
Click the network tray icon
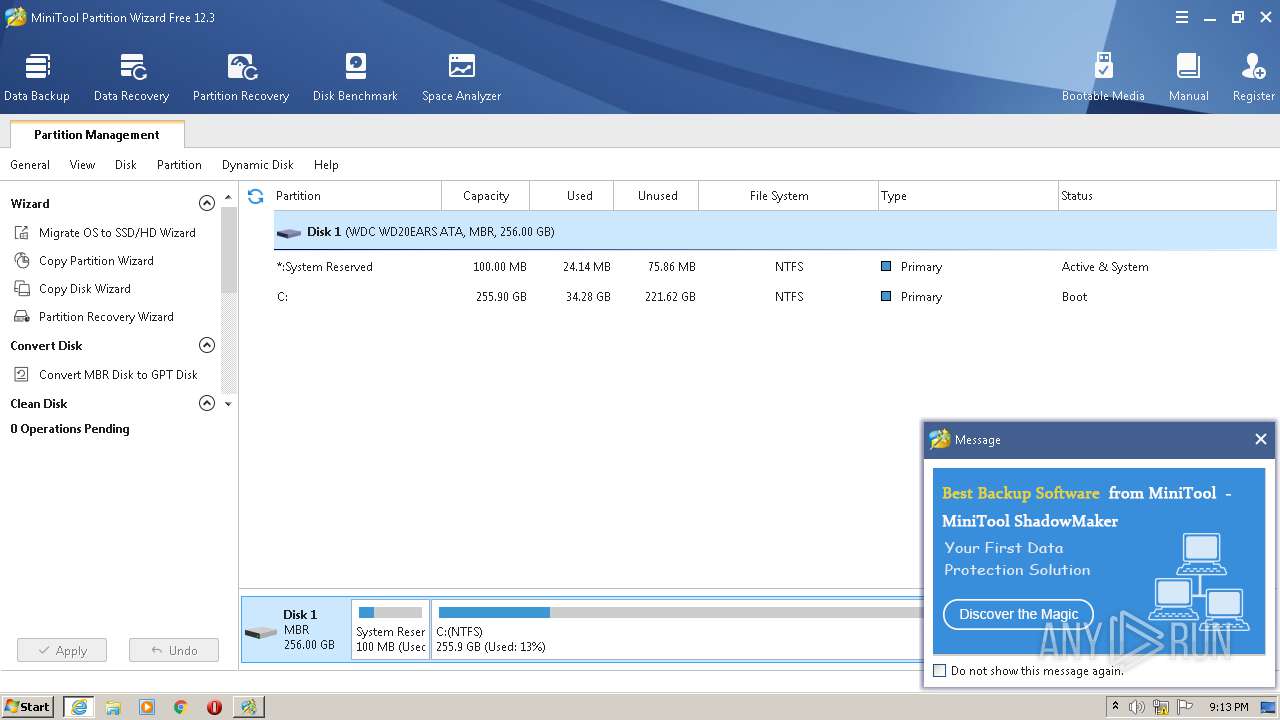coord(1161,707)
